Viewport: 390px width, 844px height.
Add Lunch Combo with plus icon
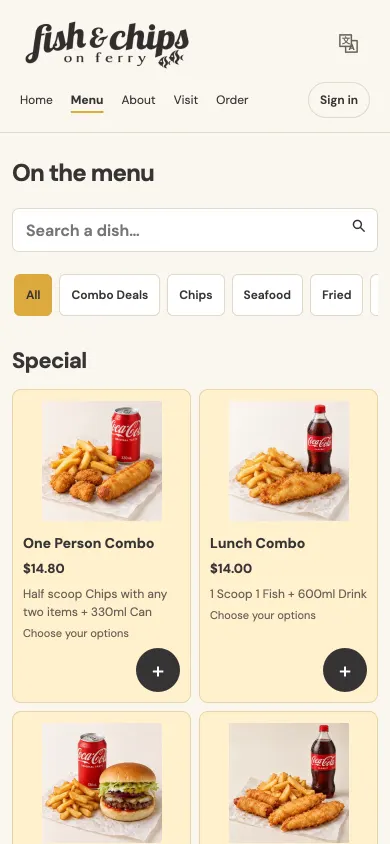point(345,670)
